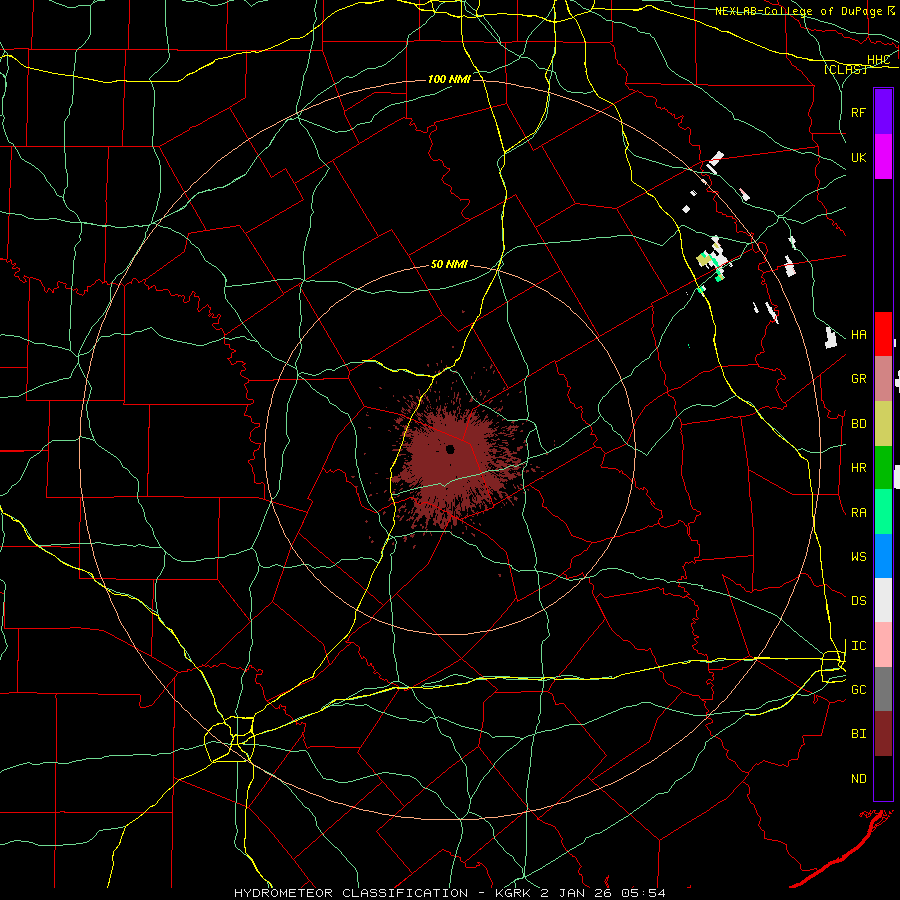Click the '2 JAN 26 05:54' timestamp
900x900 pixels.
(602, 893)
